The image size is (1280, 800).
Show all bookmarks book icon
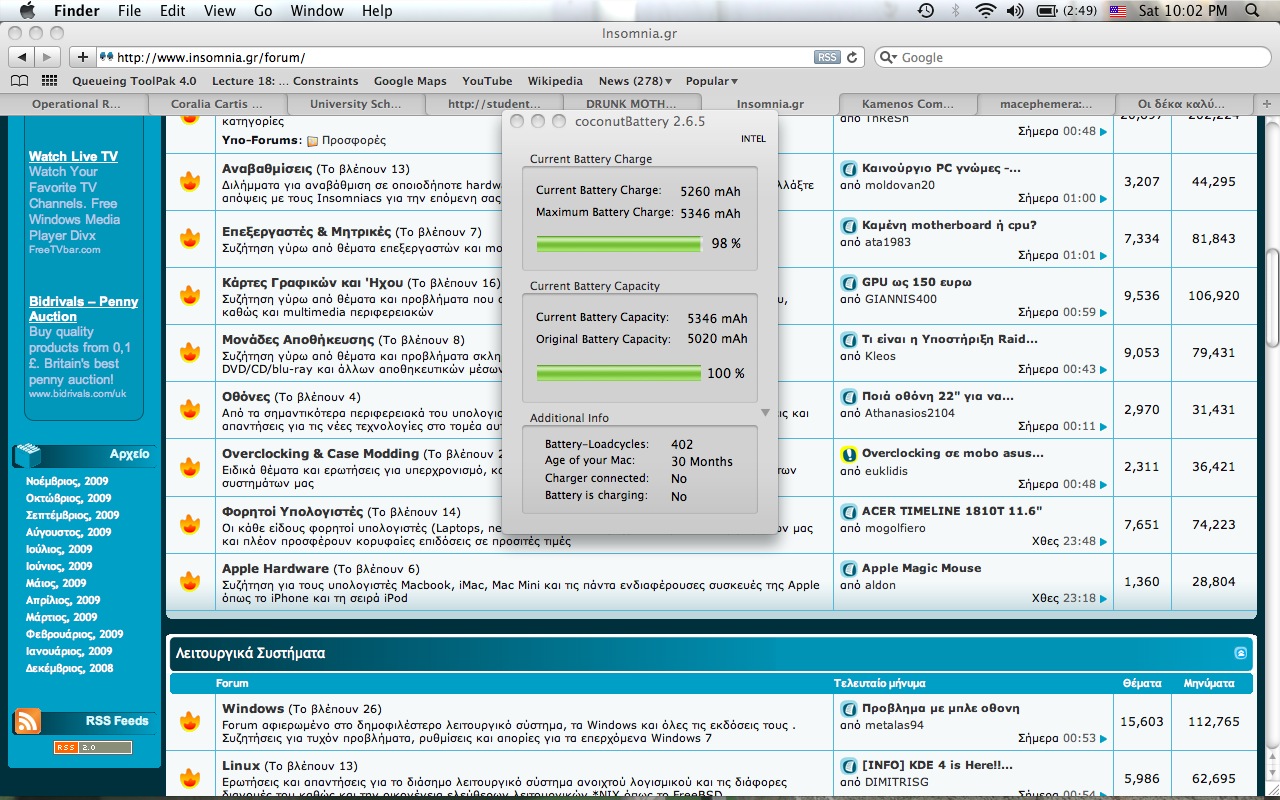pos(19,81)
